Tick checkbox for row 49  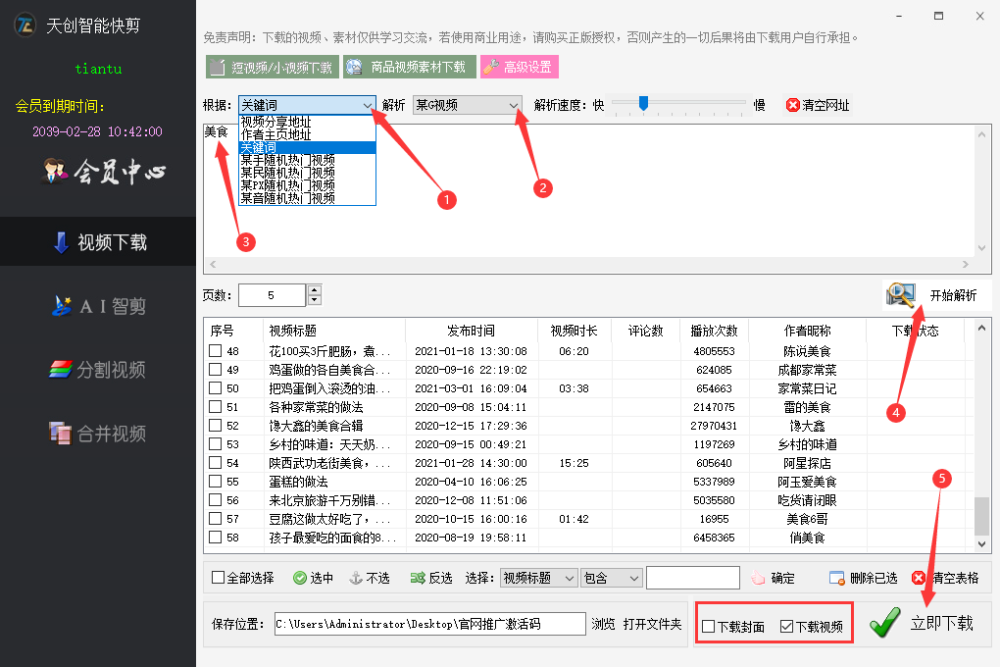[x=216, y=369]
